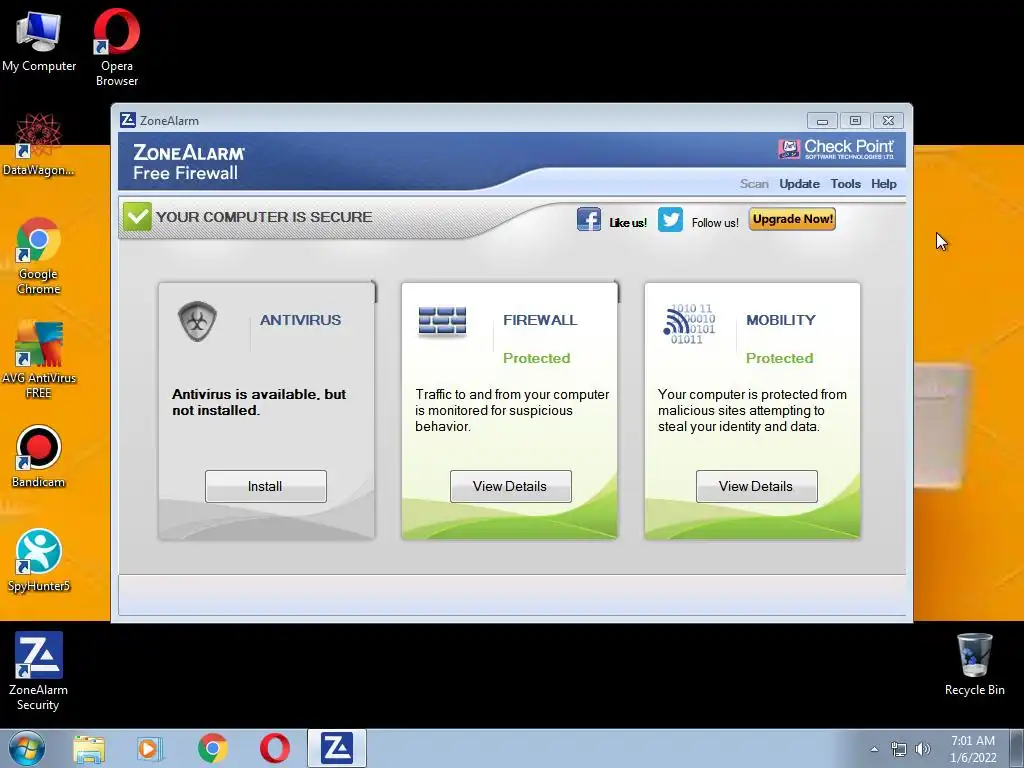Click View Details under Firewall
The height and width of the screenshot is (768, 1024).
[511, 487]
